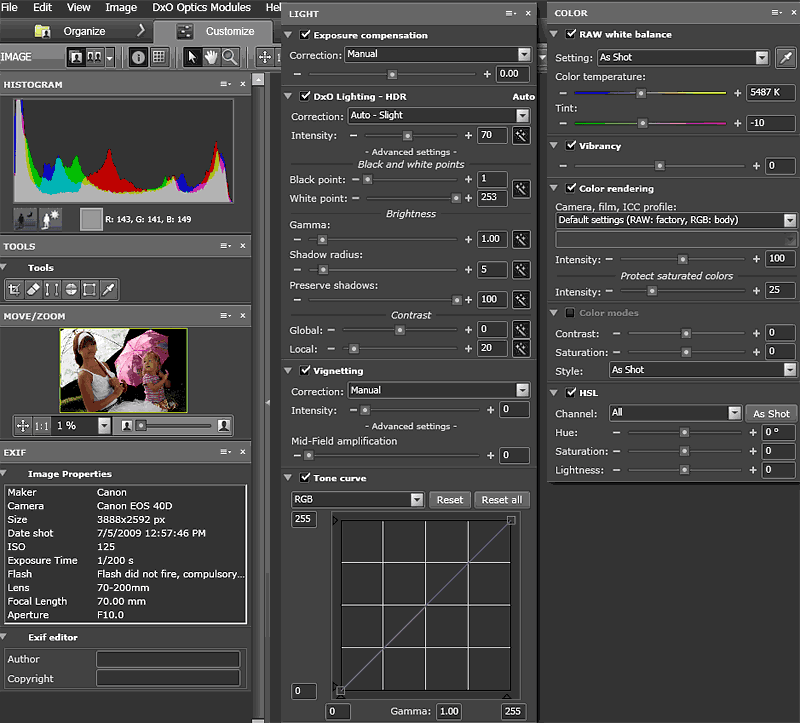This screenshot has height=723, width=800.
Task: Click the white balance color picker eyedropper
Action: click(786, 57)
